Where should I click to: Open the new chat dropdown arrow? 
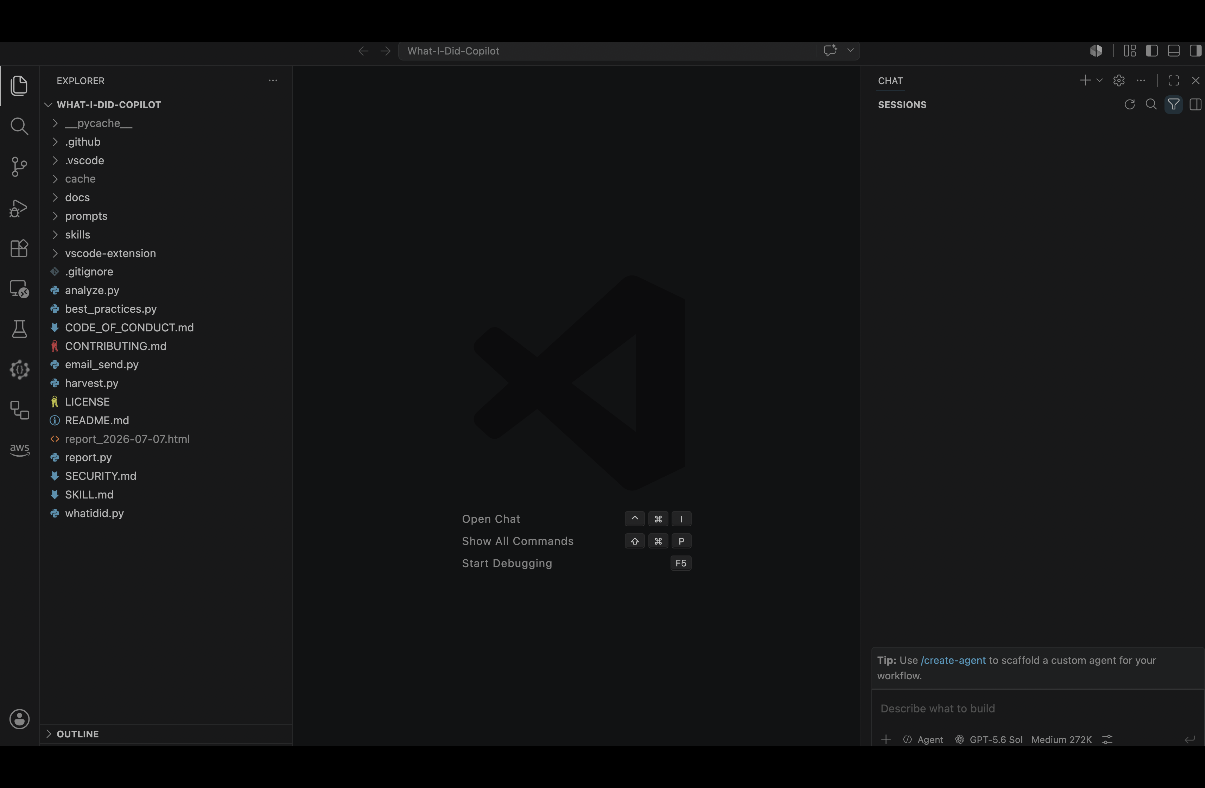click(x=1099, y=80)
